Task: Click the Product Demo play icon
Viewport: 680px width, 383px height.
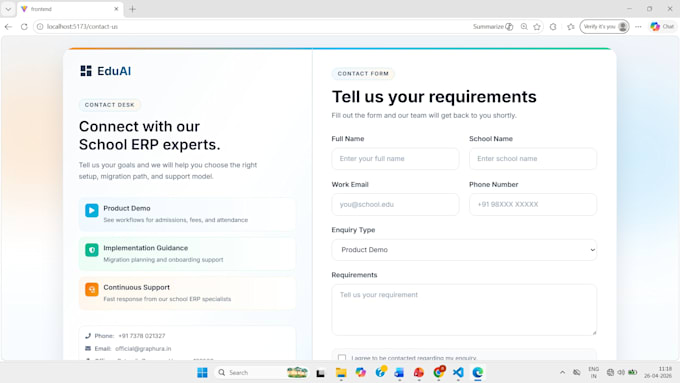Action: pos(92,210)
